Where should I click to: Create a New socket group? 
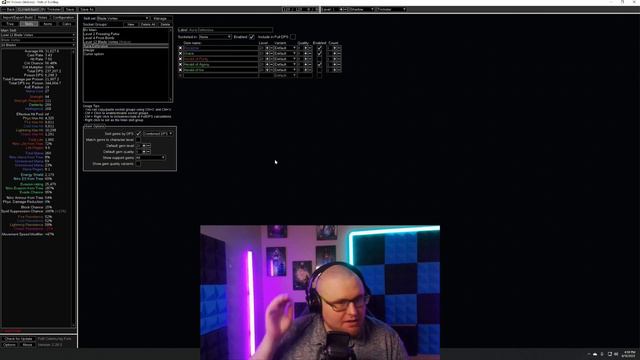tap(131, 24)
